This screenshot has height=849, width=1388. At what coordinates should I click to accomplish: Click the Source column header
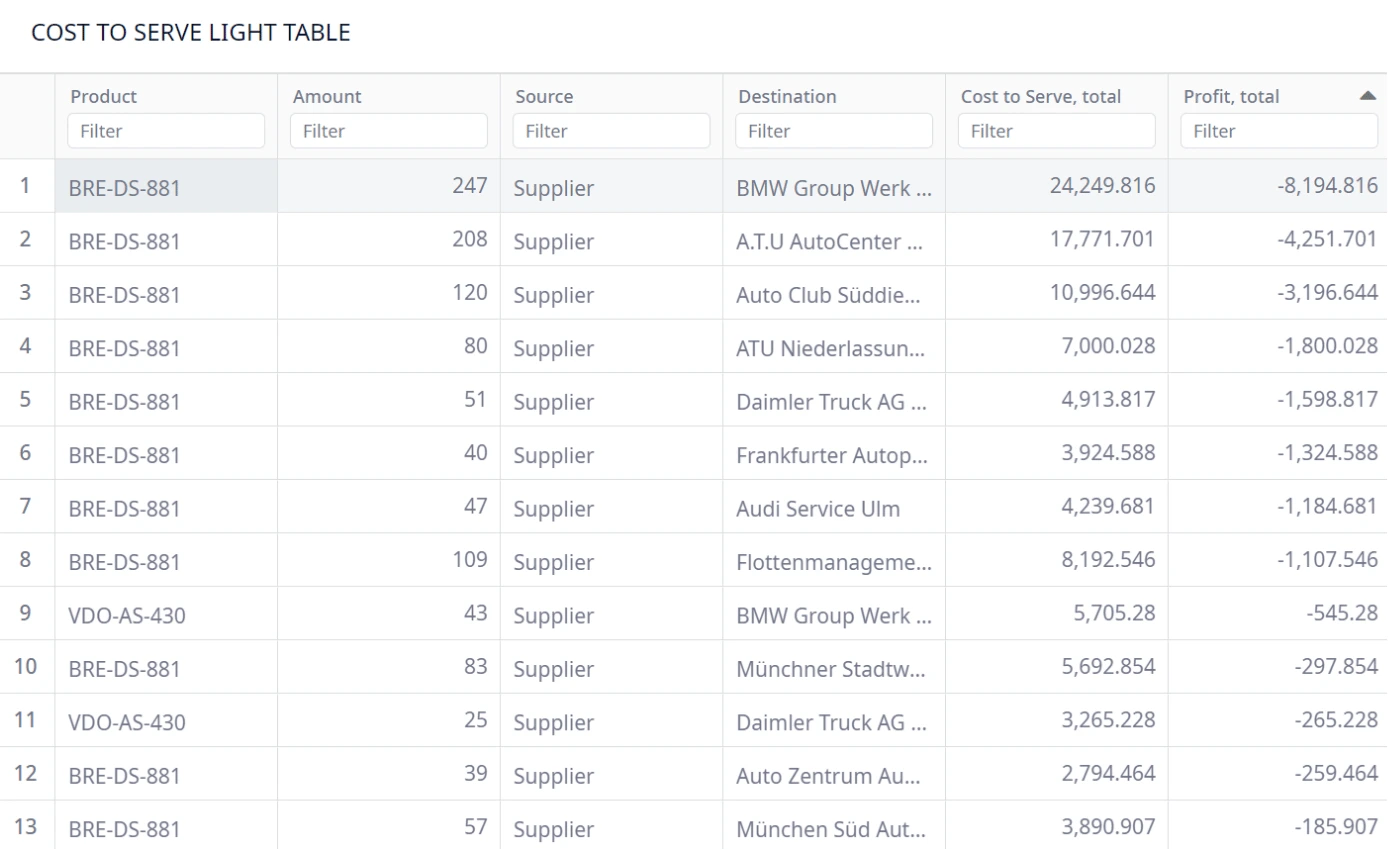click(x=544, y=97)
